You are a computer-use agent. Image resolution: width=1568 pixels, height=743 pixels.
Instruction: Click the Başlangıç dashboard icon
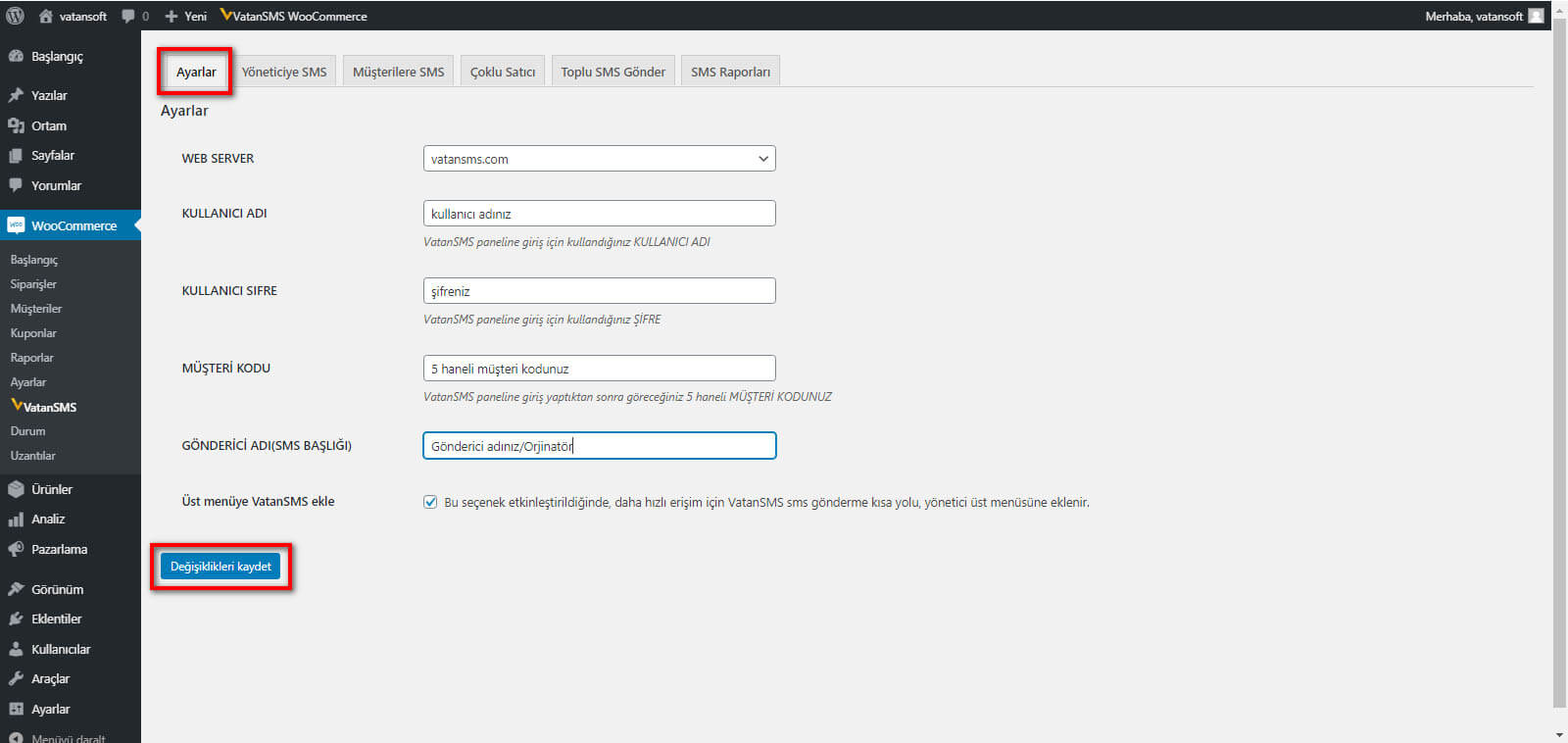pos(16,56)
